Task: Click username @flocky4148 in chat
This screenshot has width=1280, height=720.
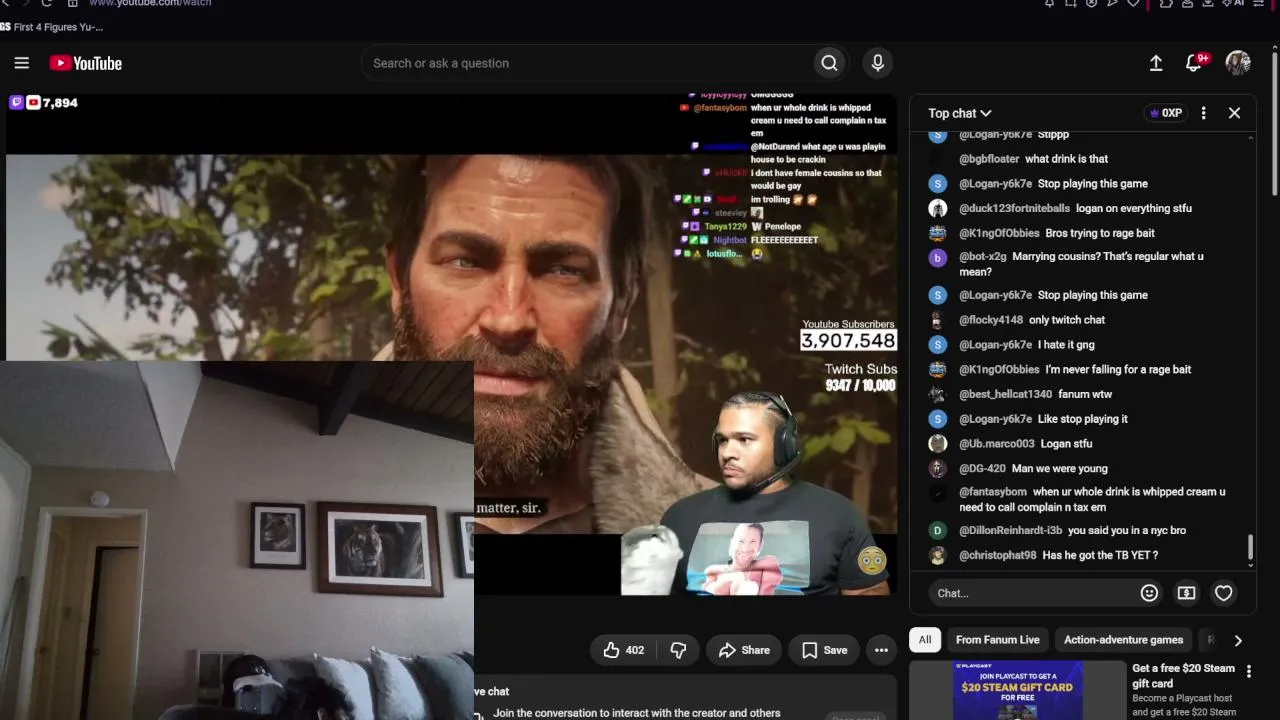Action: click(x=991, y=320)
